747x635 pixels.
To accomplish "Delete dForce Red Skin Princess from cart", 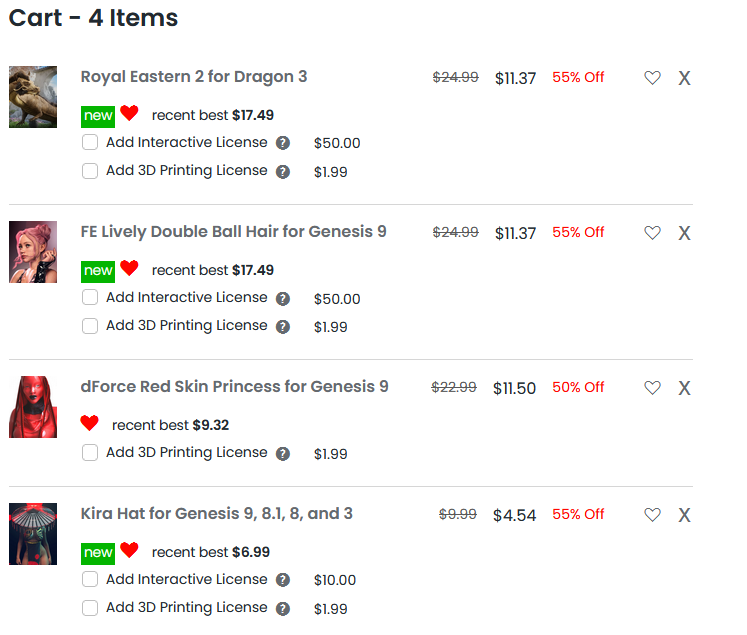I will point(684,388).
